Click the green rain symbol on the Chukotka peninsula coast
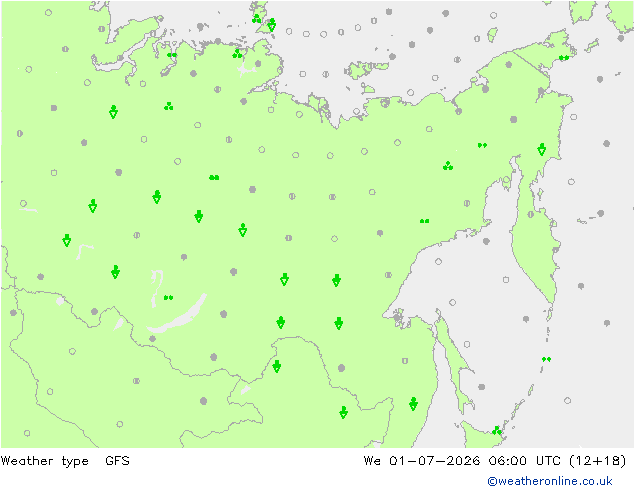634x490 pixels. 564,58
